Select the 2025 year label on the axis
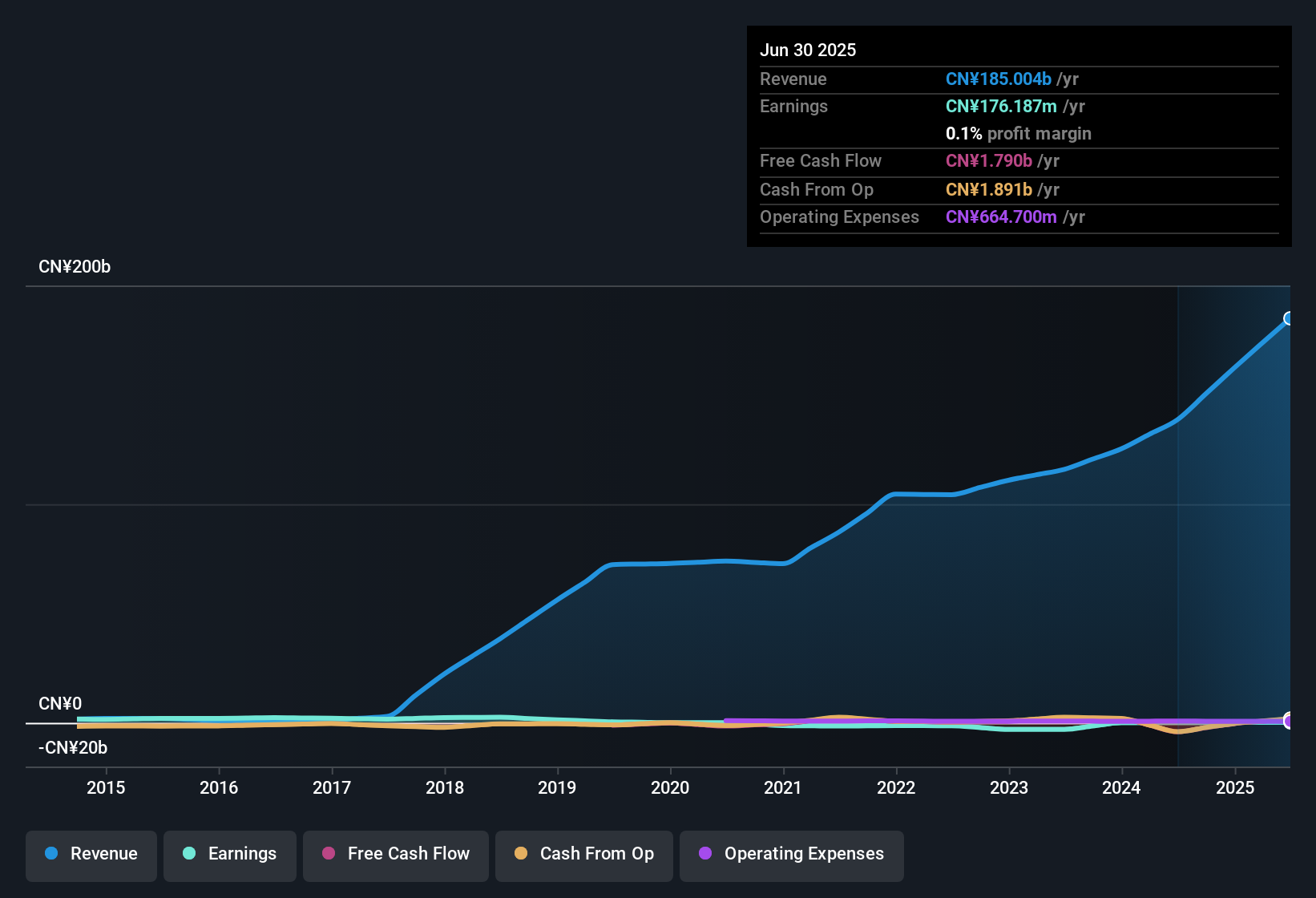 (1235, 787)
